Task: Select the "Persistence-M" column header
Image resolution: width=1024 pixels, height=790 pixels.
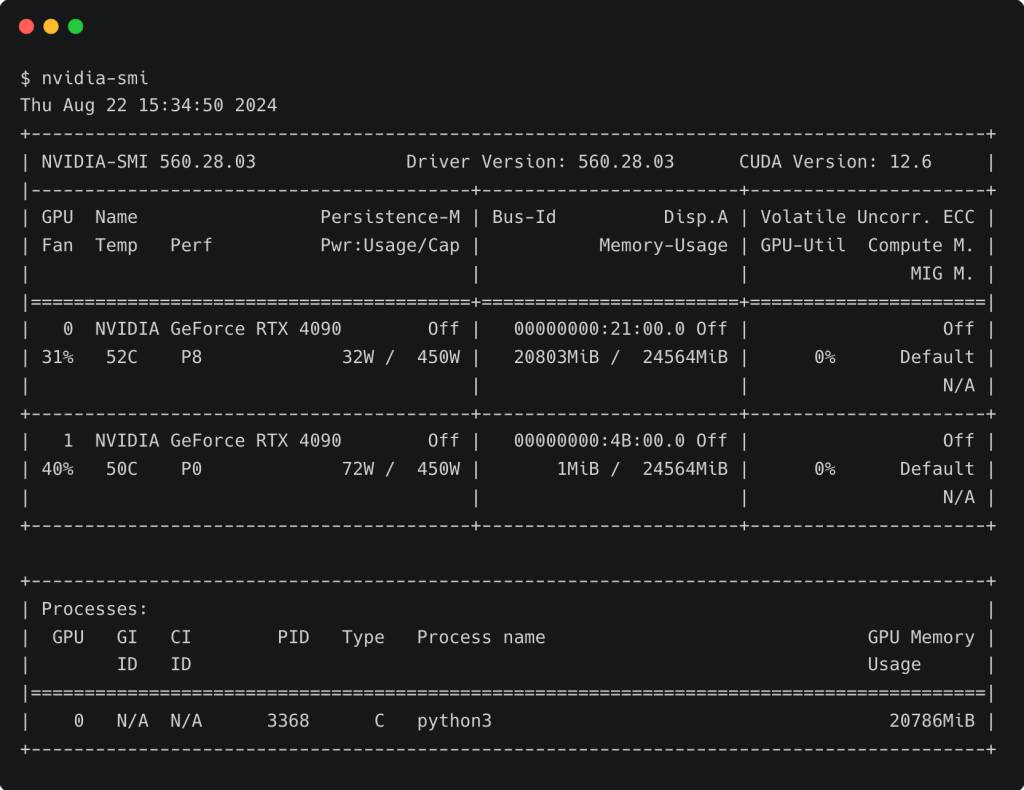Action: (391, 217)
